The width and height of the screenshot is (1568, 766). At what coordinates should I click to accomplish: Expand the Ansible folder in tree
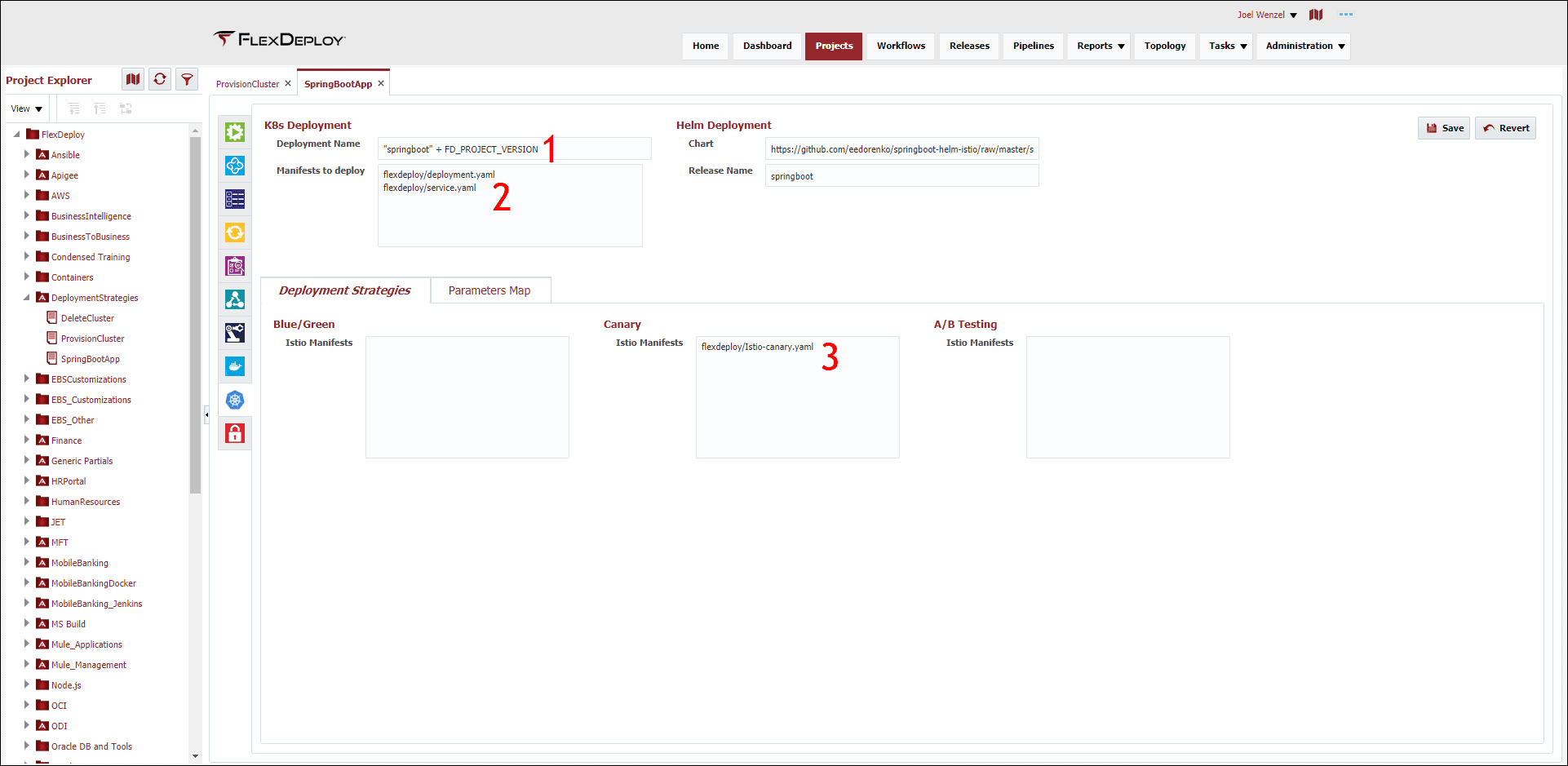click(27, 154)
